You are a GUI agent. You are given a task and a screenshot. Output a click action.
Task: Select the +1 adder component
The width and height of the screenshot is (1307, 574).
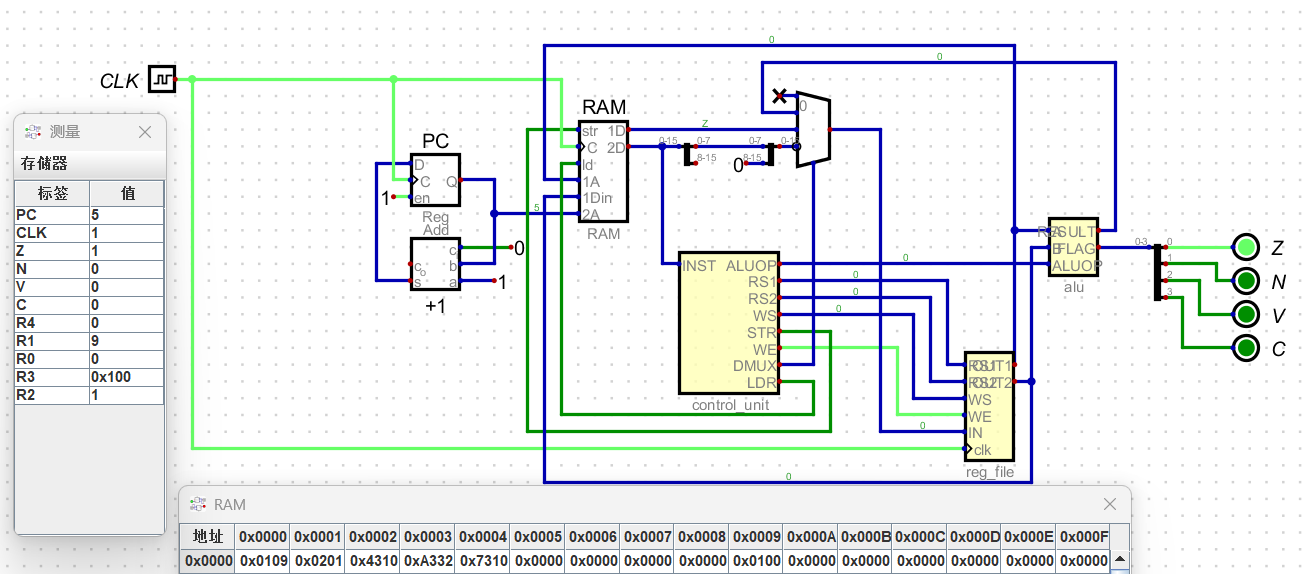point(435,264)
